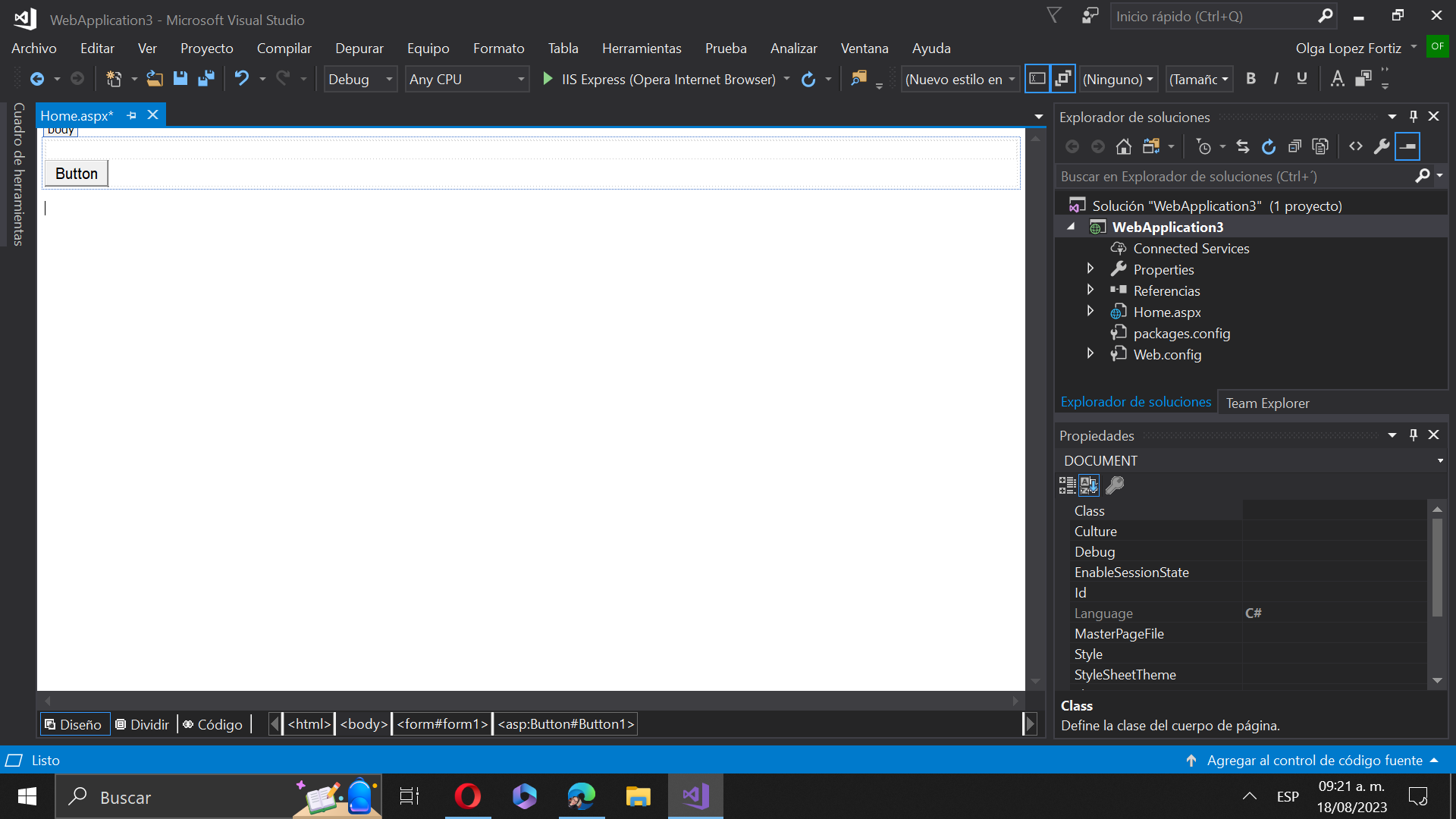Toggle Preview Selected Items button
Viewport: 1456px width, 819px height.
click(x=1407, y=147)
